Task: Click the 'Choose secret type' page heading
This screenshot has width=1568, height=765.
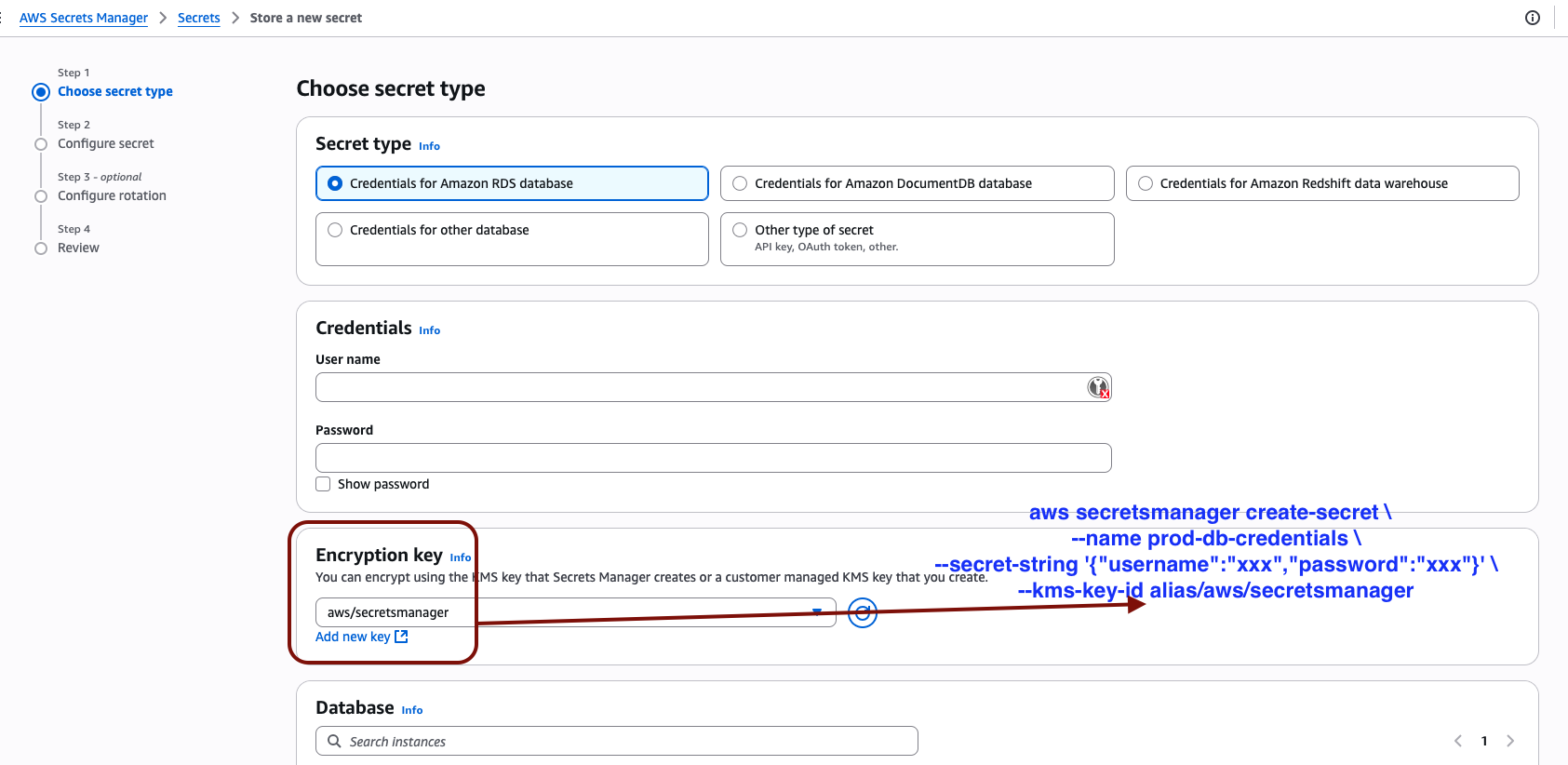Action: pos(391,88)
